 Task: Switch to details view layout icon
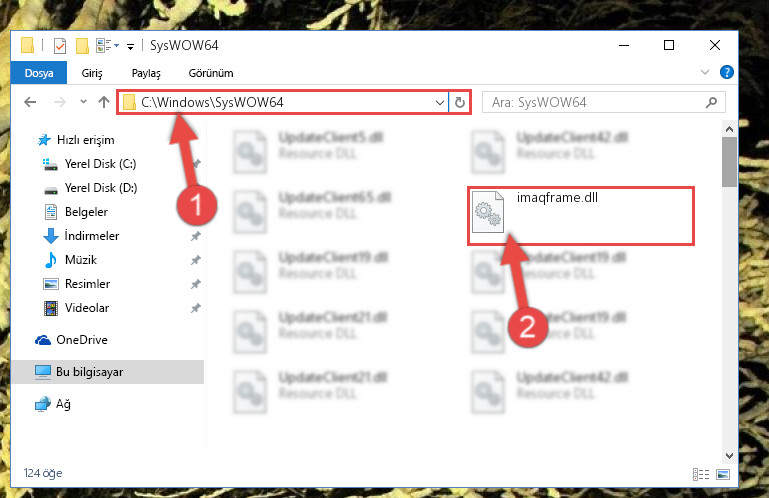[x=701, y=474]
